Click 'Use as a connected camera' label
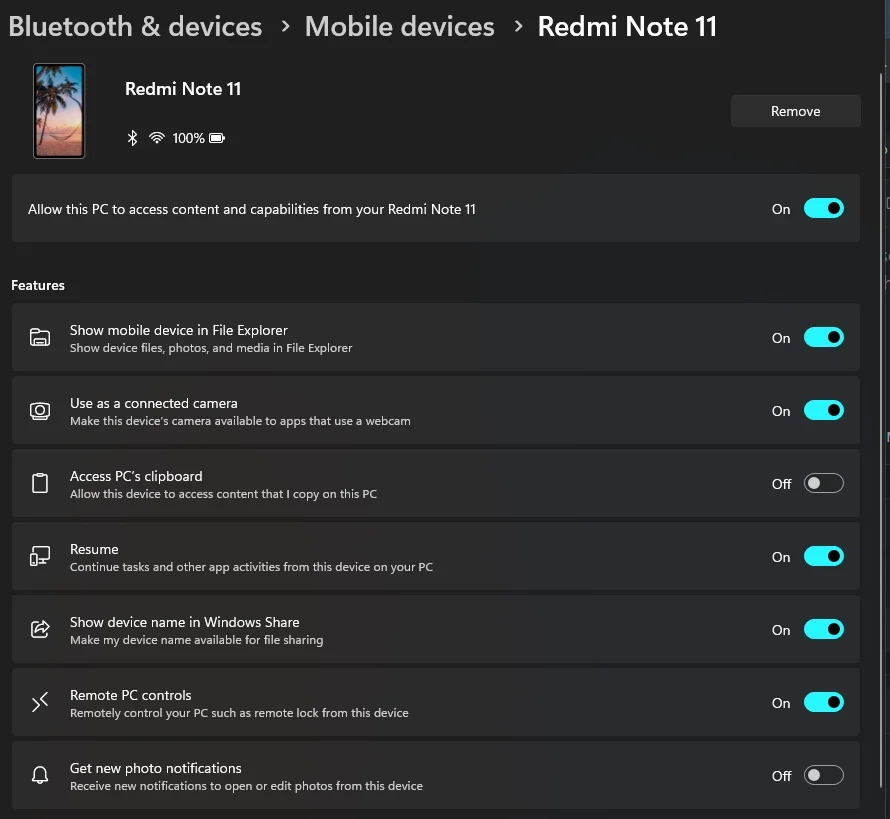The image size is (890, 819). pos(154,403)
